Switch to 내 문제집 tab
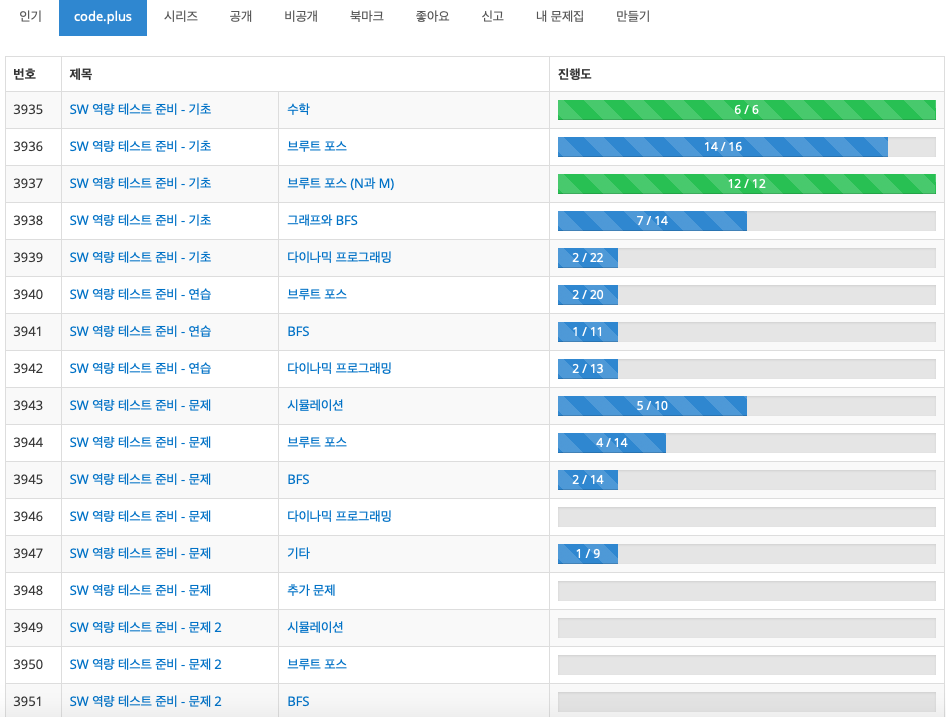Image resolution: width=946 pixels, height=717 pixels. pyautogui.click(x=559, y=16)
